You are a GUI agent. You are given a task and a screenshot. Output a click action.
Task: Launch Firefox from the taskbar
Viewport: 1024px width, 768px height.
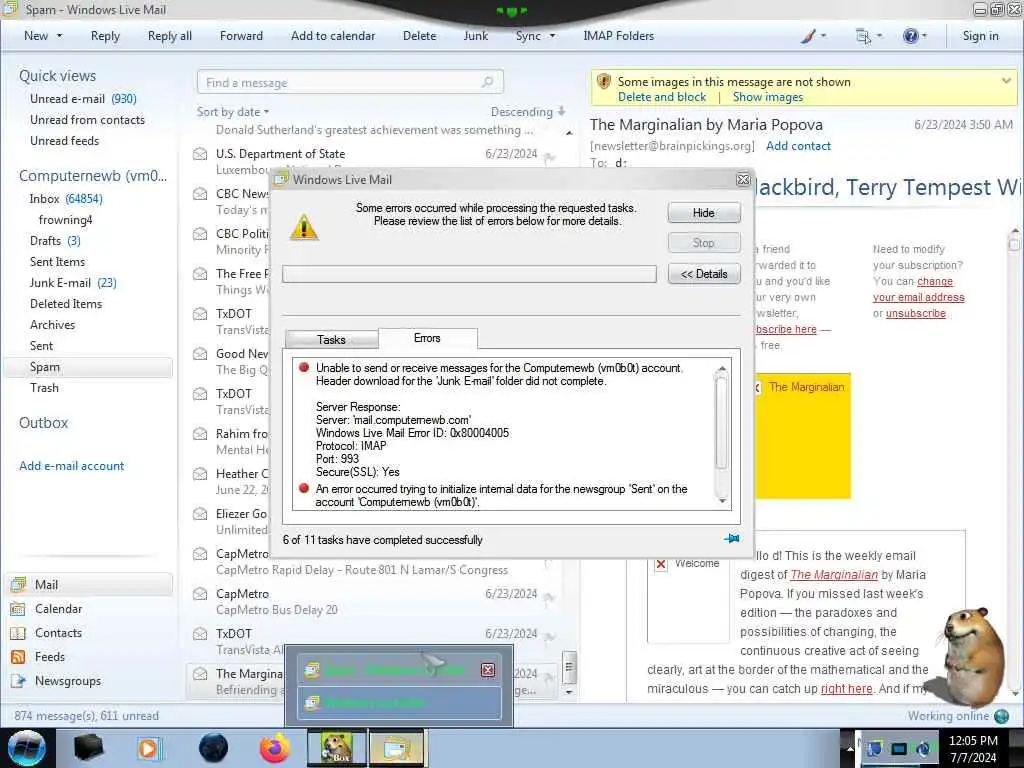pos(275,748)
